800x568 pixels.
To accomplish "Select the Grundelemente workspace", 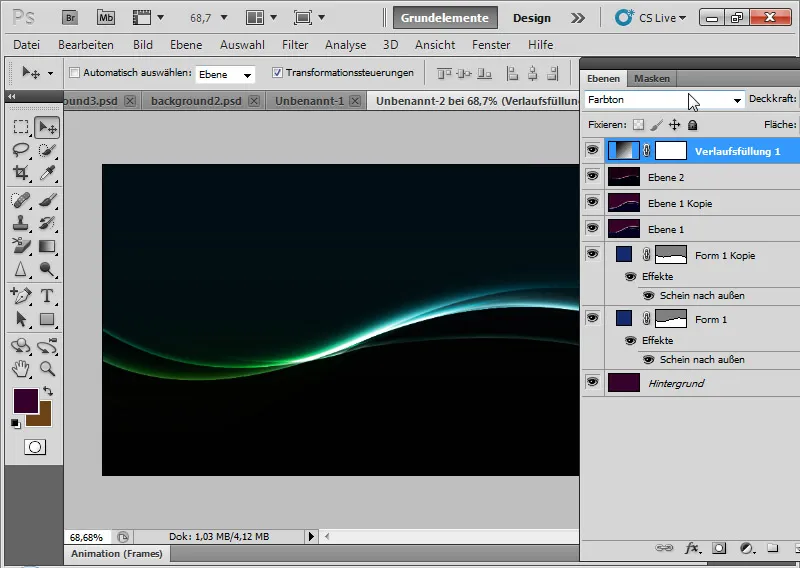I will [x=444, y=18].
